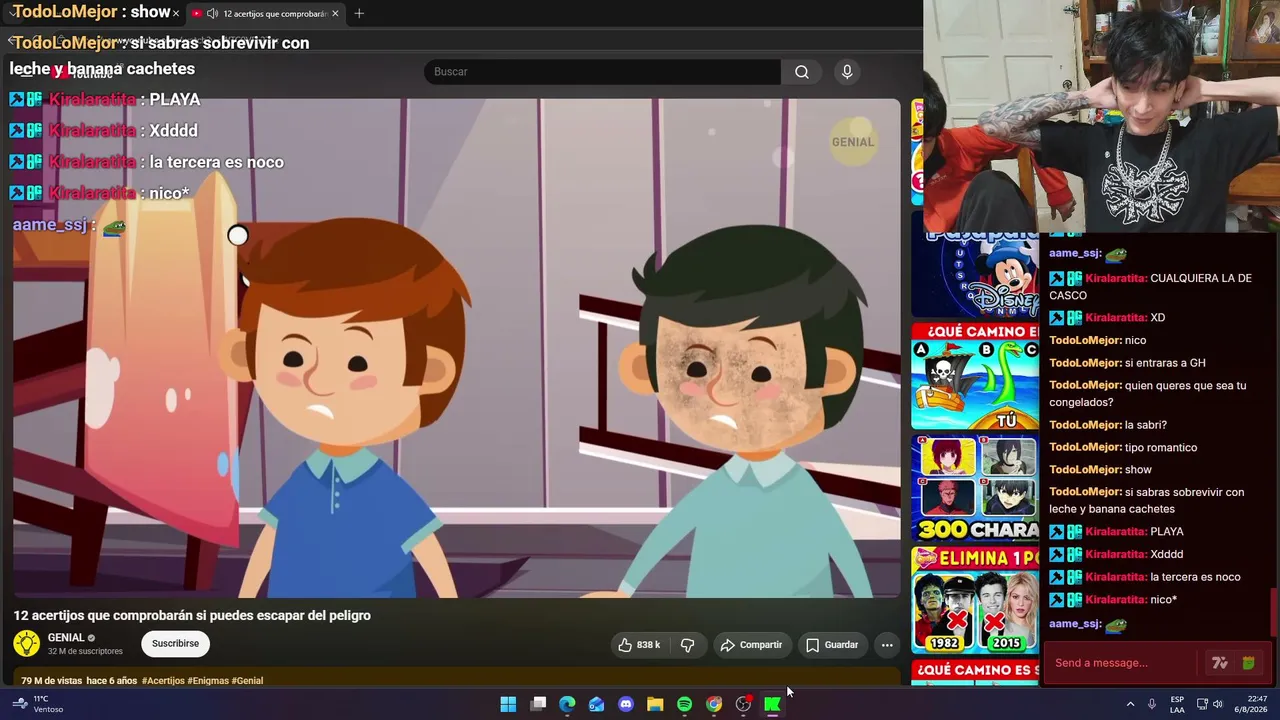Open the #Acertijos hashtag link

[163, 681]
